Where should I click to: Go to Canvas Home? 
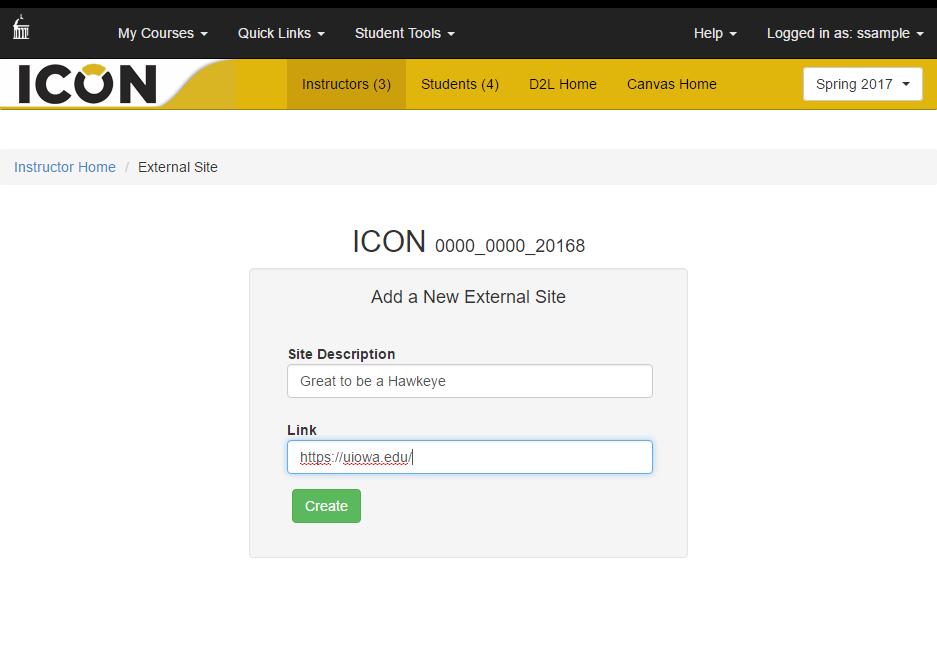pyautogui.click(x=671, y=84)
